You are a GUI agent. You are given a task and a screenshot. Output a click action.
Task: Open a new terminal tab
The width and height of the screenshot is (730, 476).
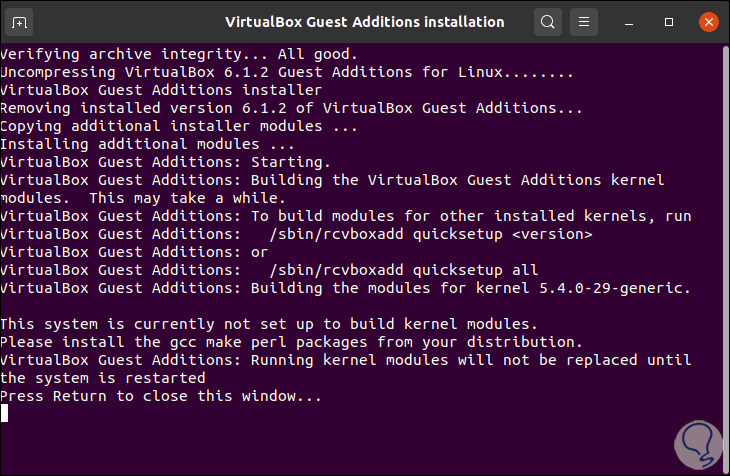pos(21,21)
